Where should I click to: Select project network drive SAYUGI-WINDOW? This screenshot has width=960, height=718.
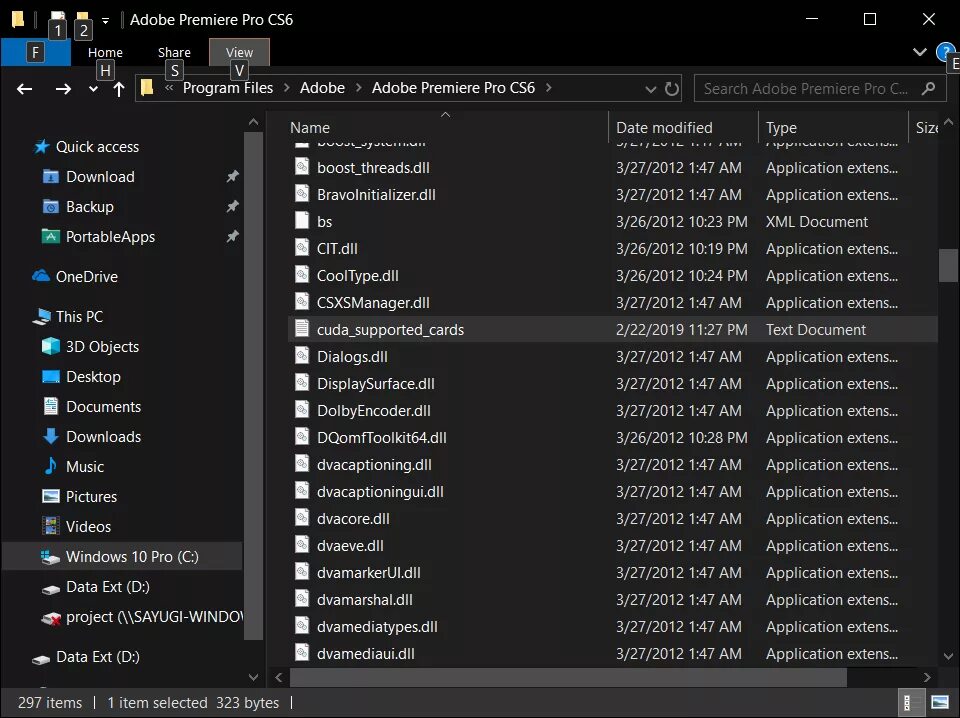[x=153, y=616]
